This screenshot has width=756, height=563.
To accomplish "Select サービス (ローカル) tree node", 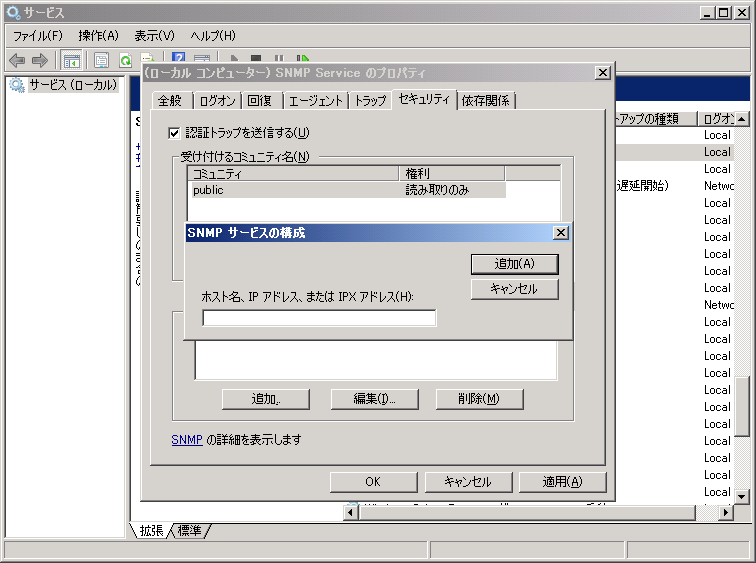I will point(73,85).
